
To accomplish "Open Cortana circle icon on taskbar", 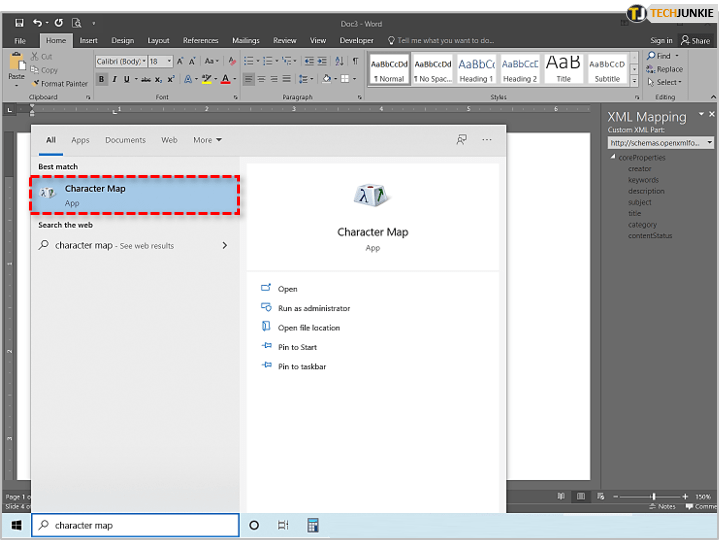I will pyautogui.click(x=254, y=525).
